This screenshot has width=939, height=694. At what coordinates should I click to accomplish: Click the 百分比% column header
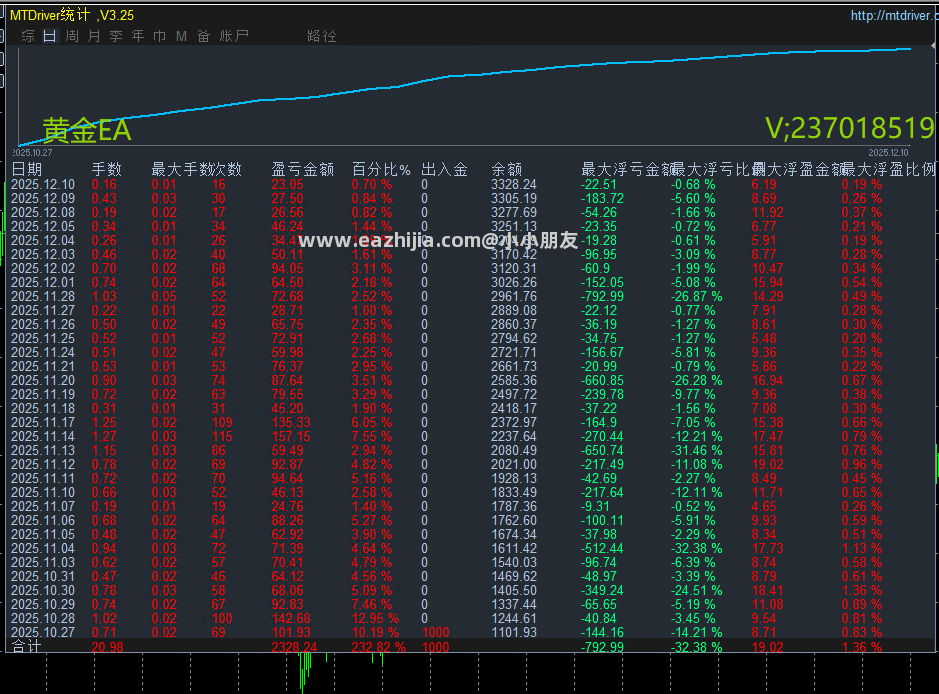tap(381, 169)
